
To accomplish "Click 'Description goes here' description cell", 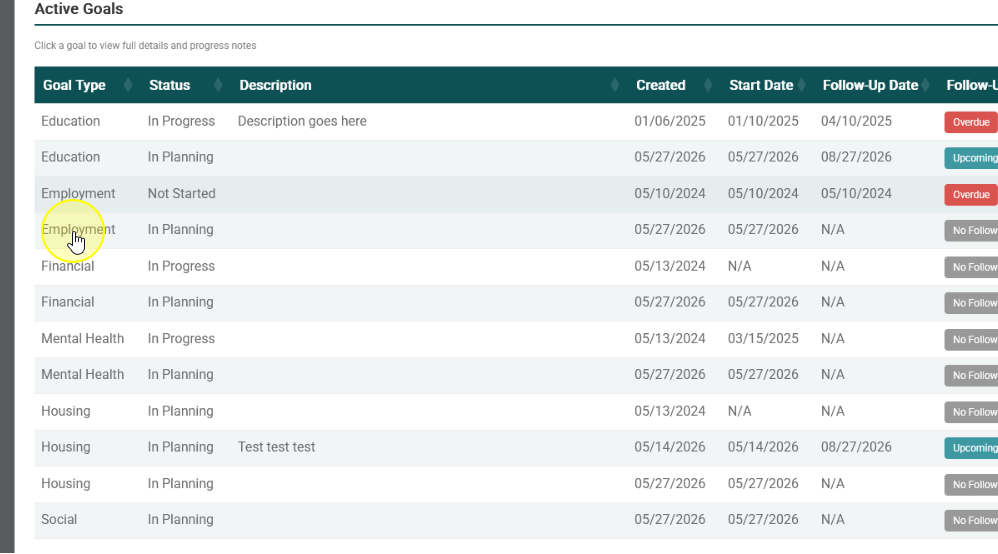I will [x=302, y=121].
